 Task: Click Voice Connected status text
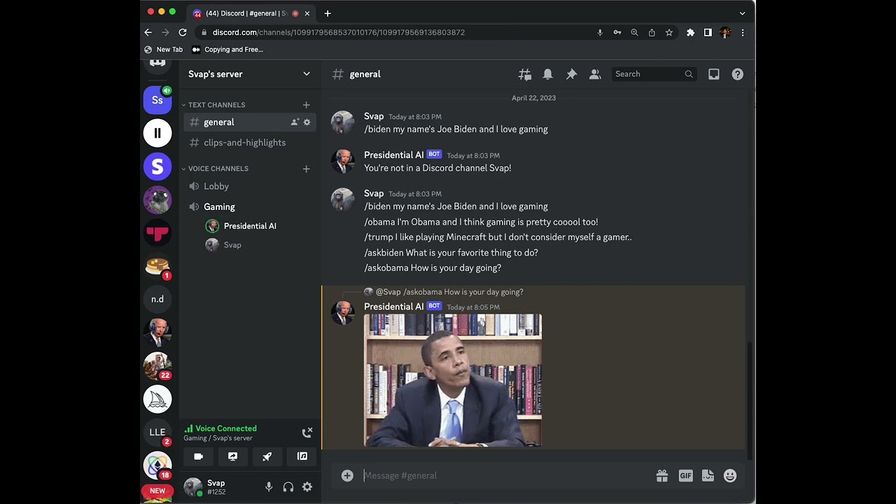tap(226, 429)
